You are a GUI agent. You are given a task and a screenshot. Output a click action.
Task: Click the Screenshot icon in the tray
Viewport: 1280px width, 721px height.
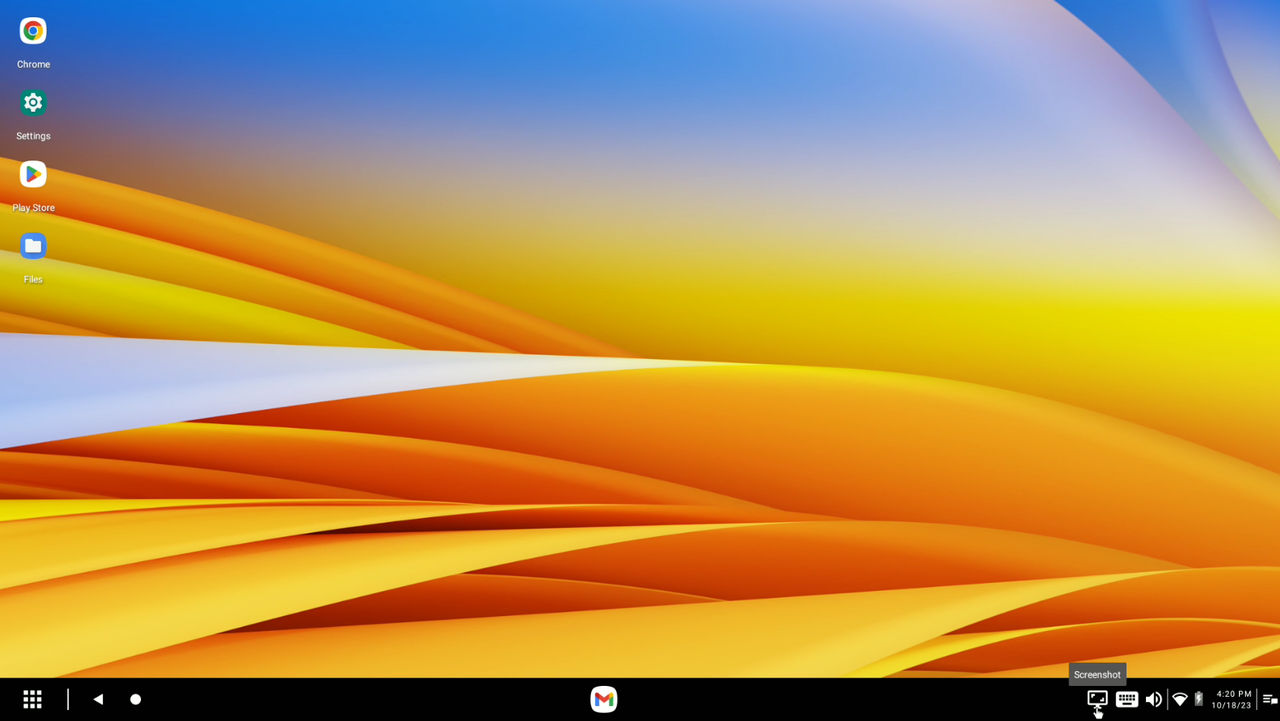coord(1097,699)
